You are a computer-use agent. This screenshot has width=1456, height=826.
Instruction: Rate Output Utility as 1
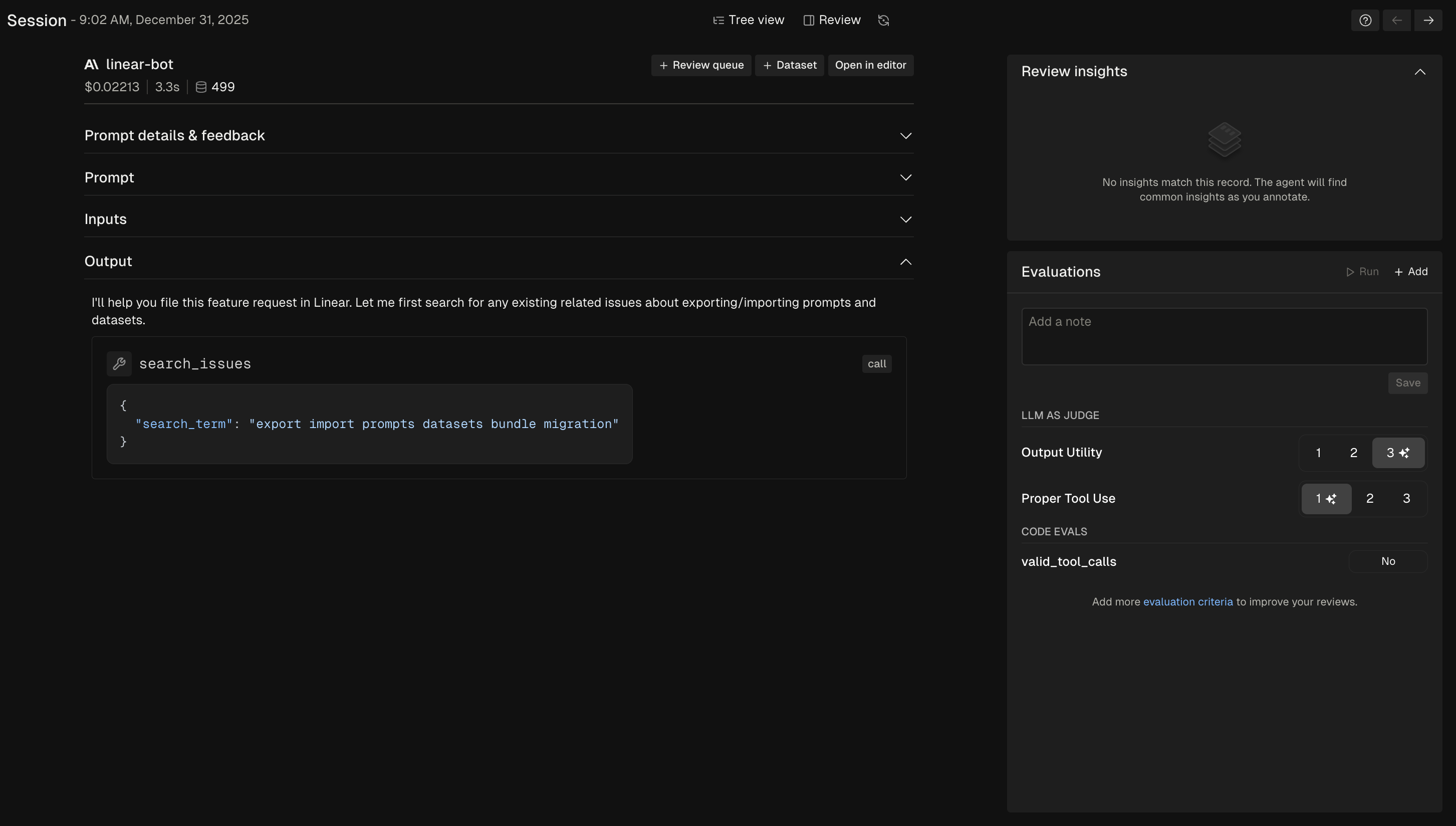pyautogui.click(x=1318, y=453)
